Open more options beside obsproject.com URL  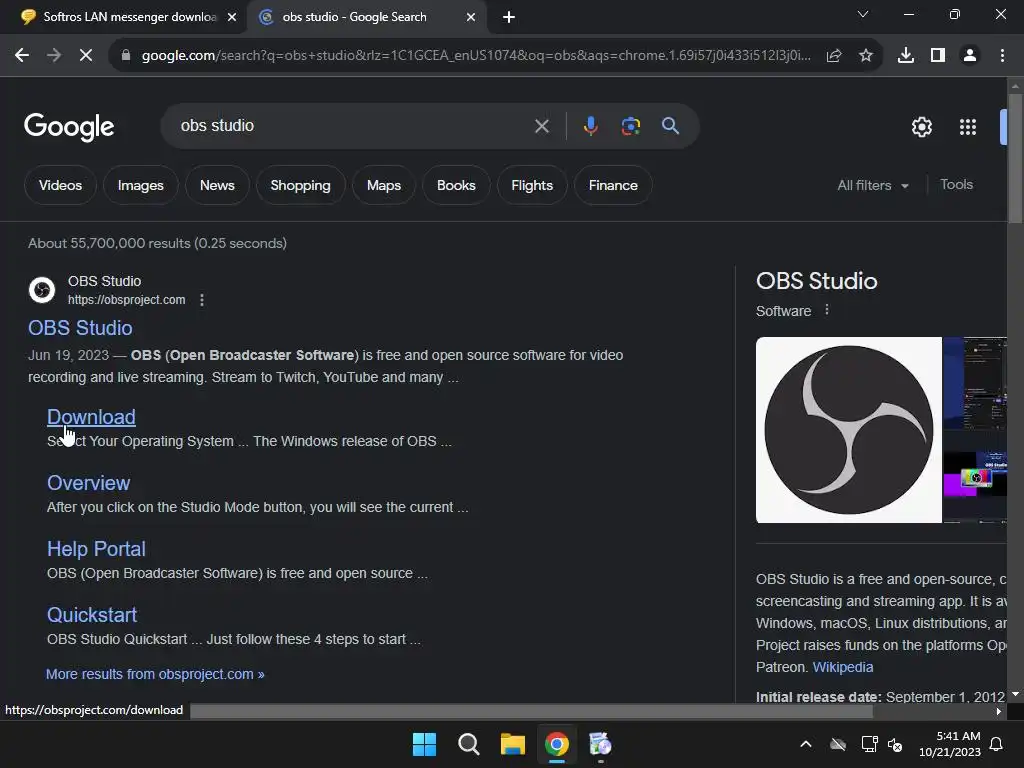[x=202, y=300]
